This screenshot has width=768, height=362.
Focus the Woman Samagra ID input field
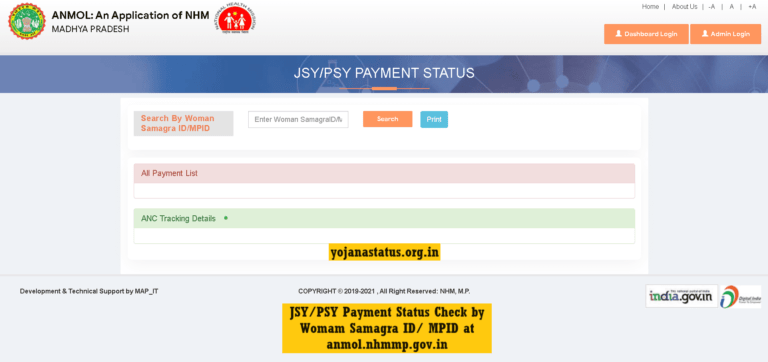pos(298,120)
